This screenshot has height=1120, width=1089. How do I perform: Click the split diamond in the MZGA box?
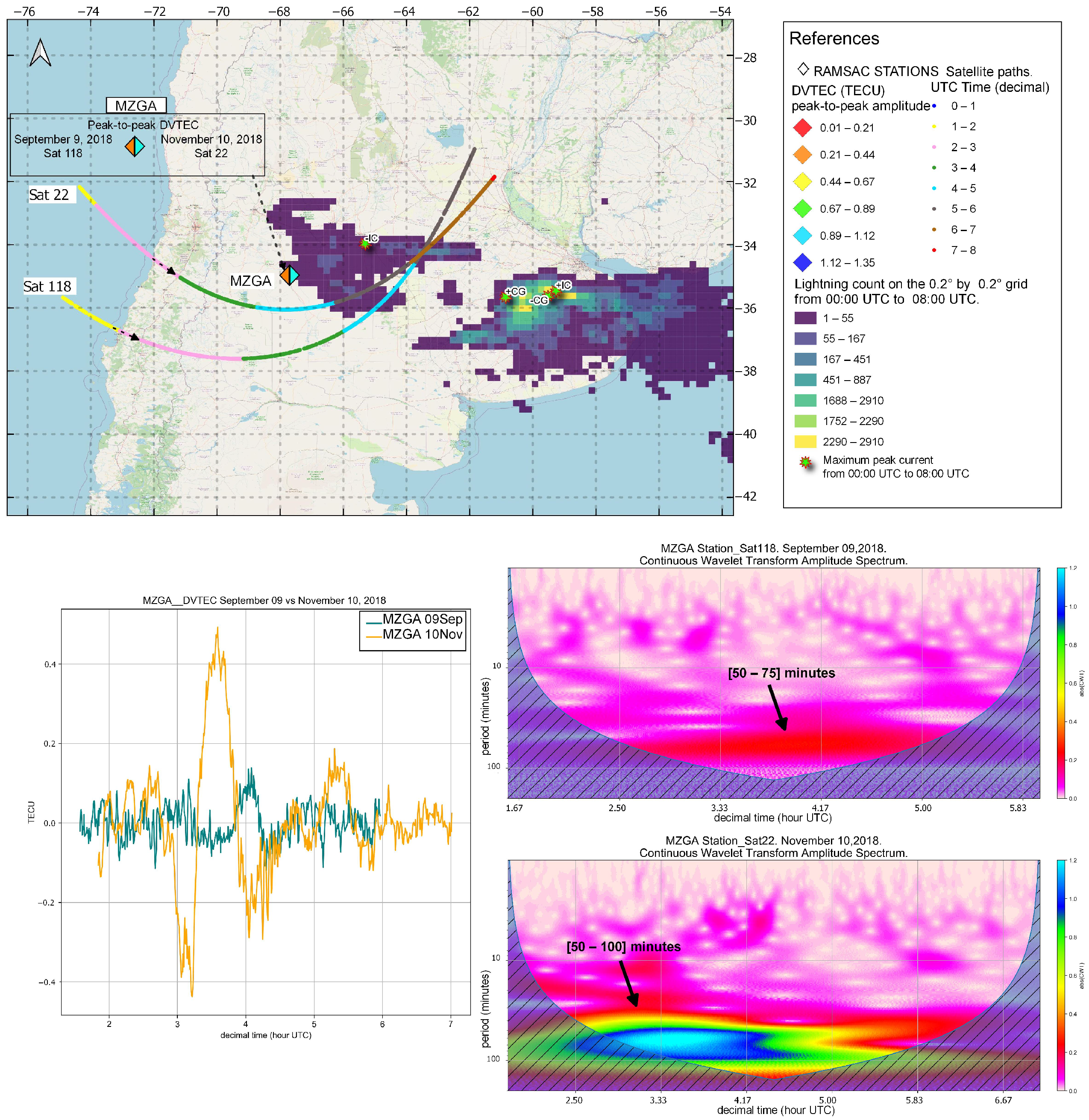coord(135,147)
